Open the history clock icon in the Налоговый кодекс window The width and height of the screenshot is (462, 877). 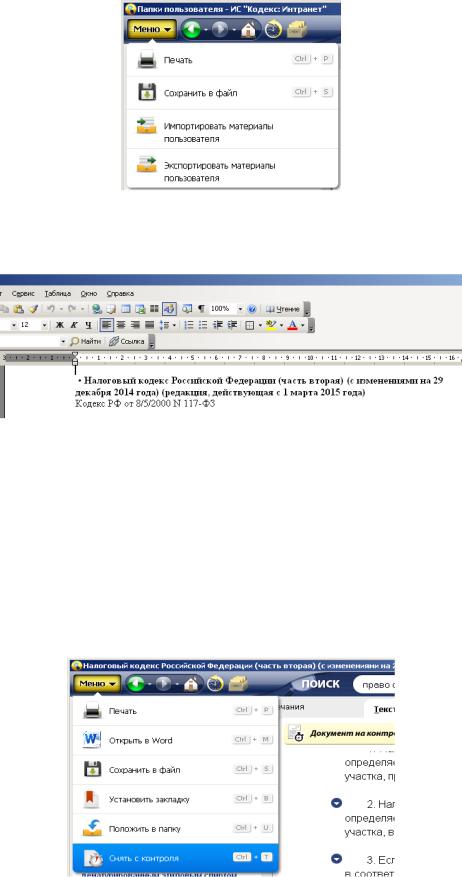coord(216,683)
